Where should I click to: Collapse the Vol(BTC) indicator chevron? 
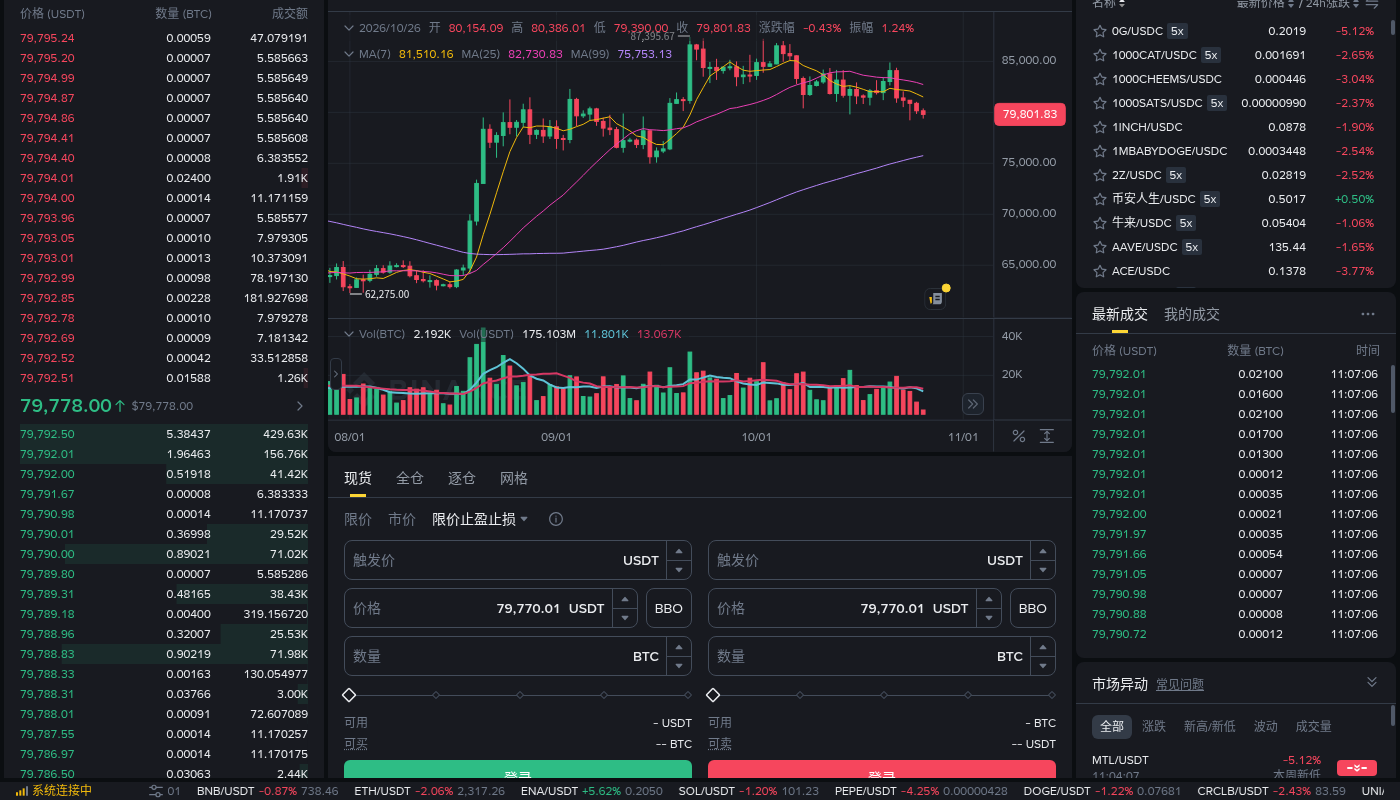[x=349, y=333]
